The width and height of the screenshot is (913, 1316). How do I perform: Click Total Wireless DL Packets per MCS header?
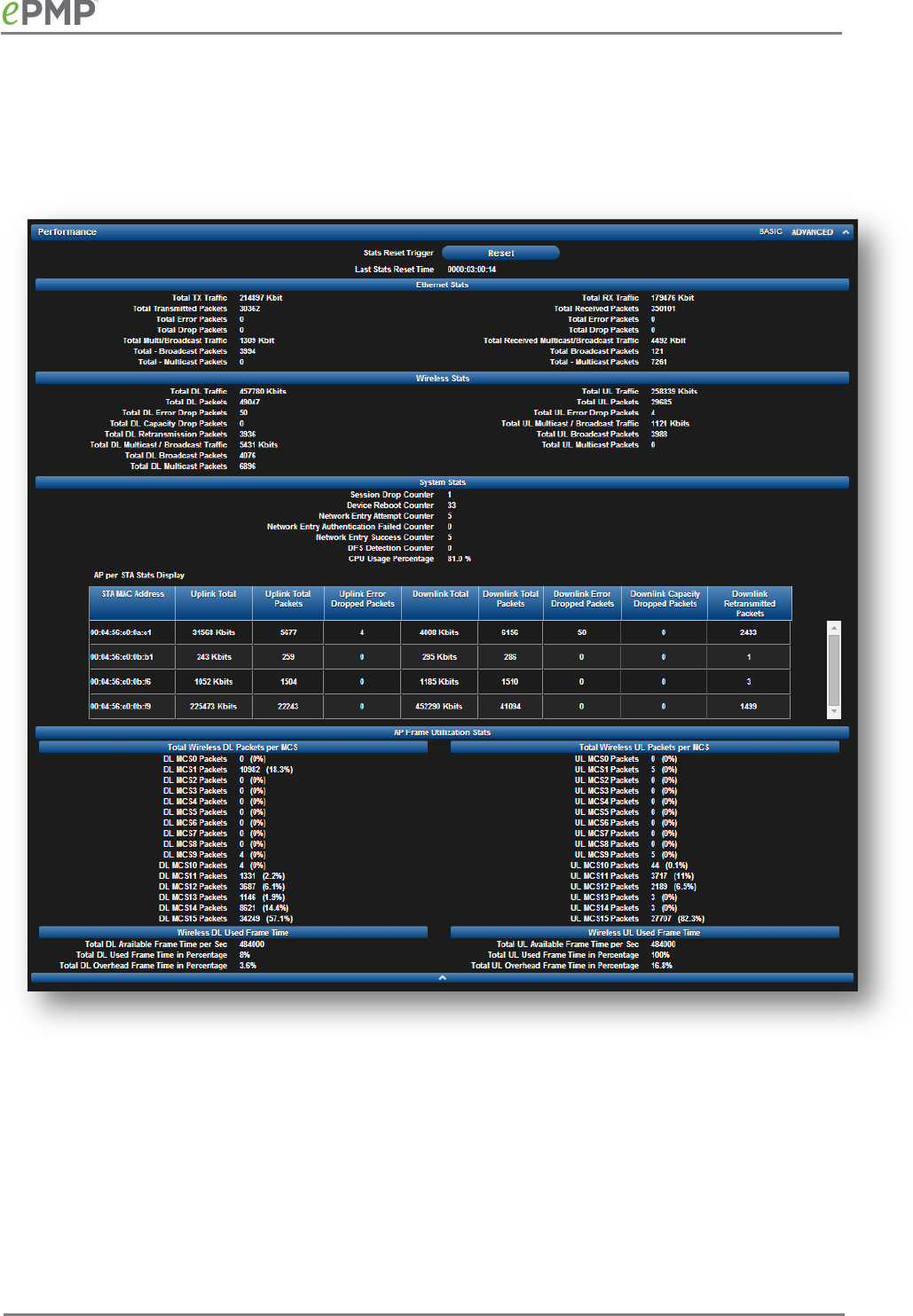click(233, 748)
